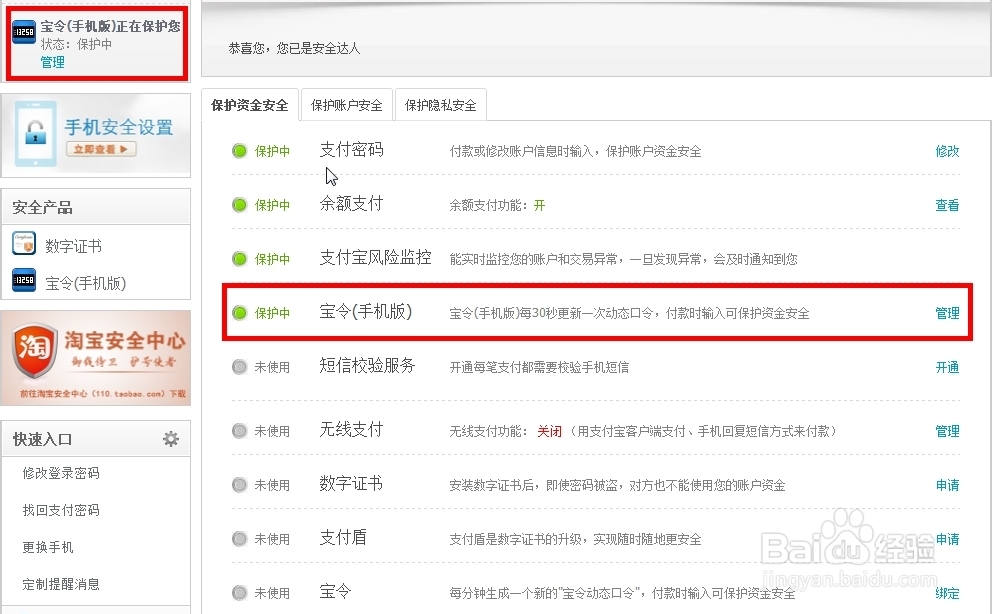Click the 宝令(手机版) icon under 安全产品
992x614 pixels.
(24, 280)
